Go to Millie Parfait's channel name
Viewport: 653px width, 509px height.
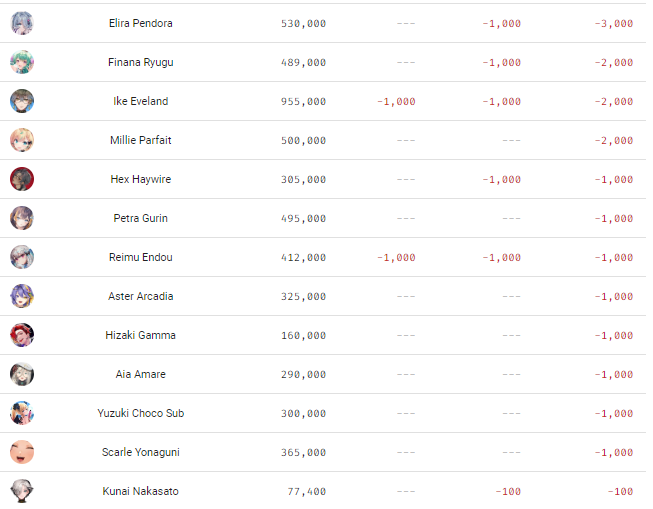coord(140,140)
